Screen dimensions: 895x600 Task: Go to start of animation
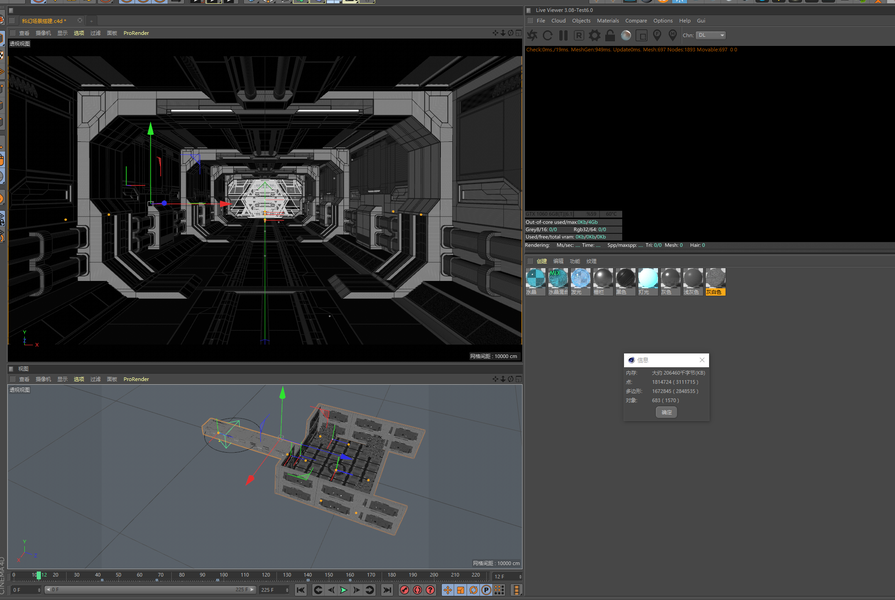coord(301,590)
